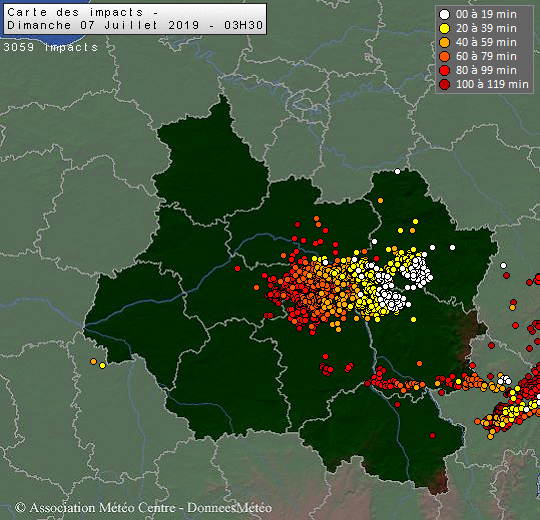This screenshot has width=540, height=520.
Task: Click the orange dot beside the western yellow dot
Action: click(x=93, y=361)
